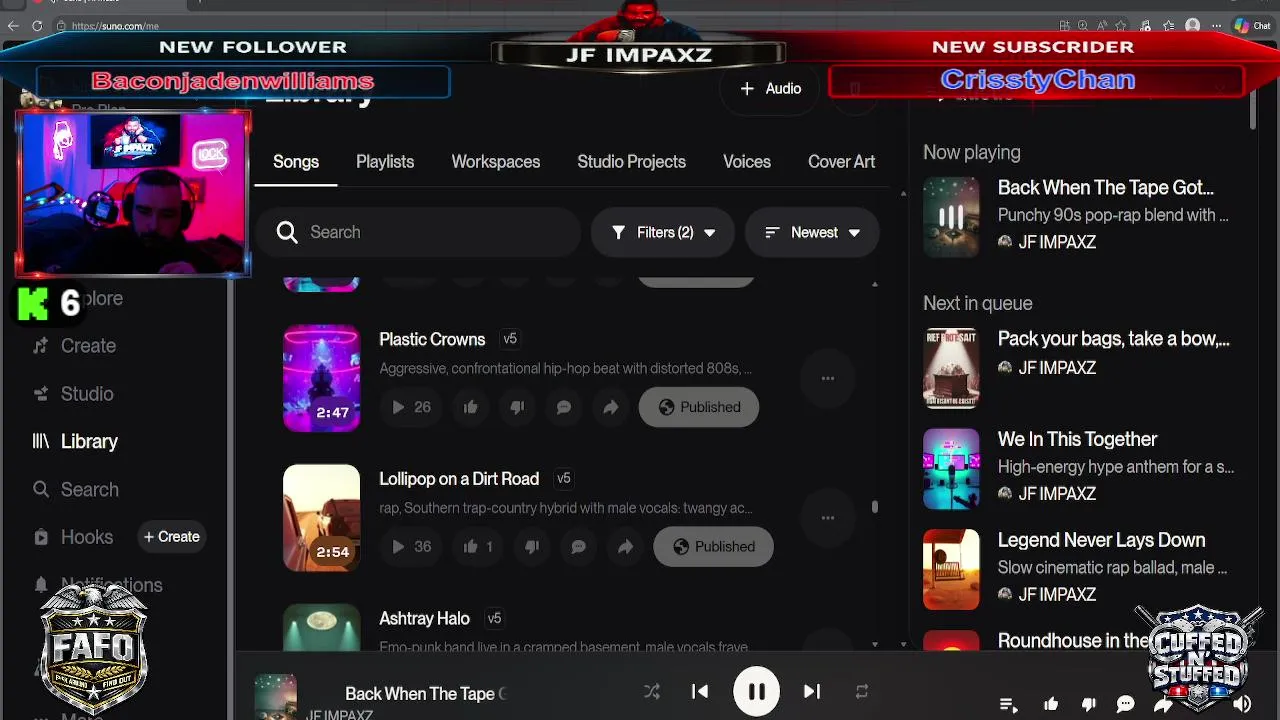The height and width of the screenshot is (720, 1280).
Task: Toggle repeat in the player bar
Action: click(x=861, y=691)
